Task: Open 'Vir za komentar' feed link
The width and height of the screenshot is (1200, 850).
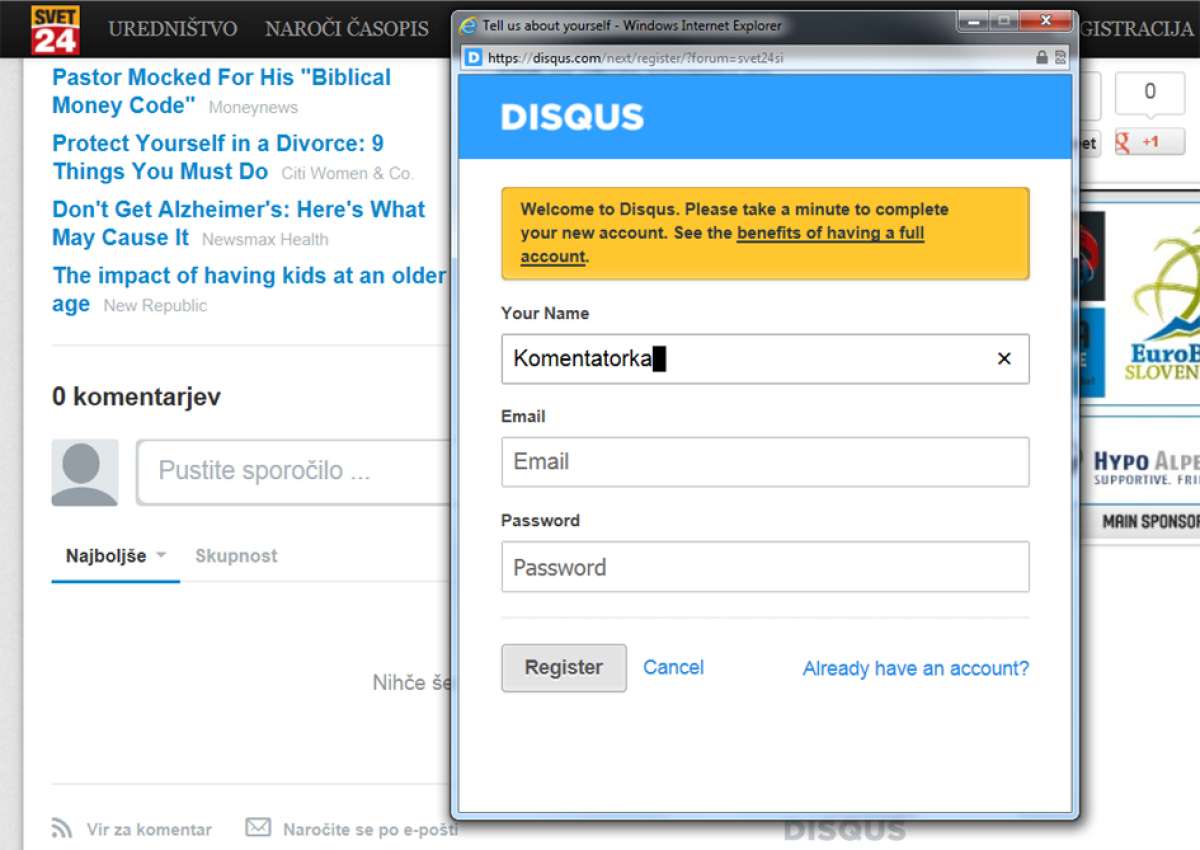Action: click(149, 829)
